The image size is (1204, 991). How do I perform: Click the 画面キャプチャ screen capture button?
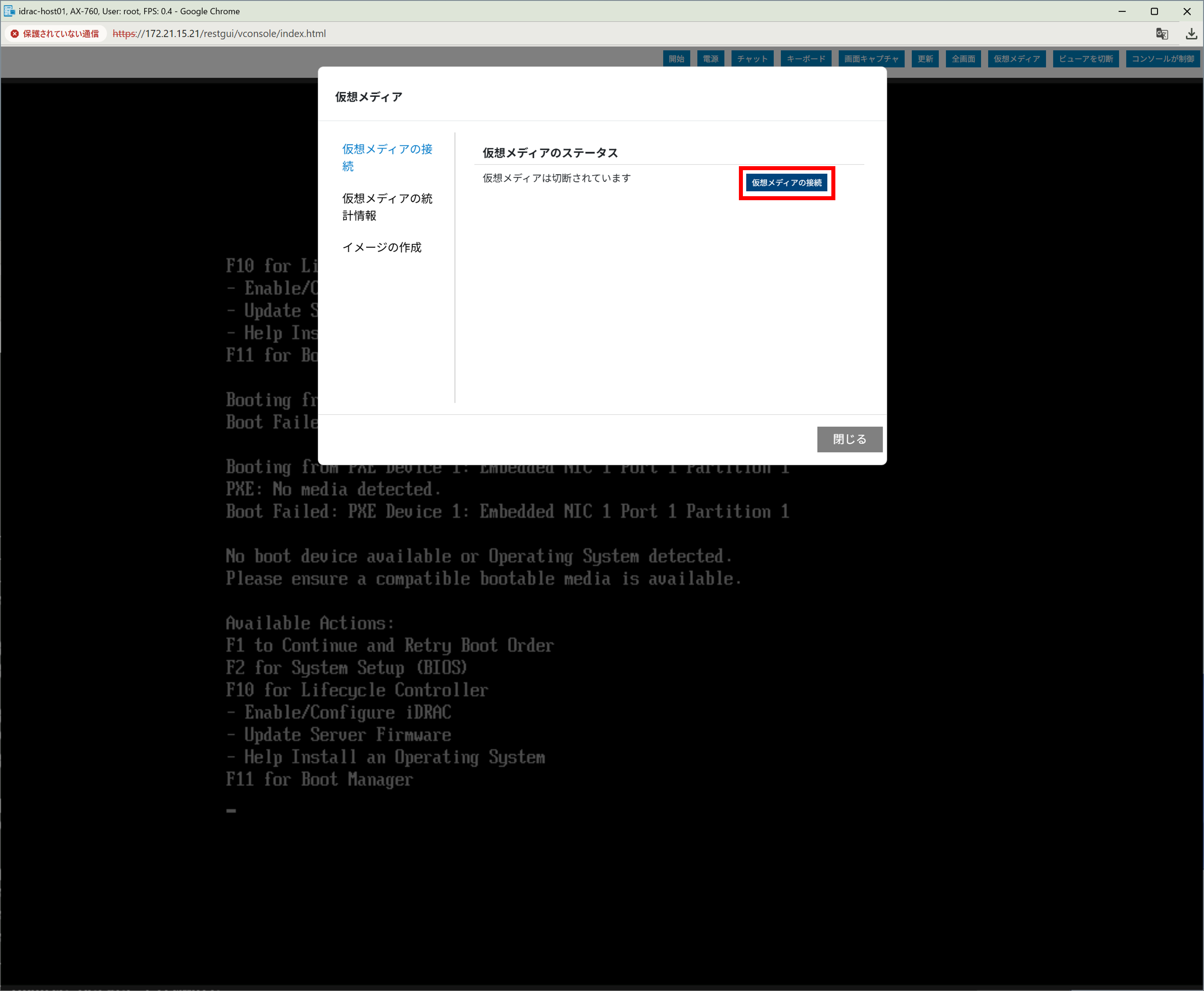pos(871,59)
